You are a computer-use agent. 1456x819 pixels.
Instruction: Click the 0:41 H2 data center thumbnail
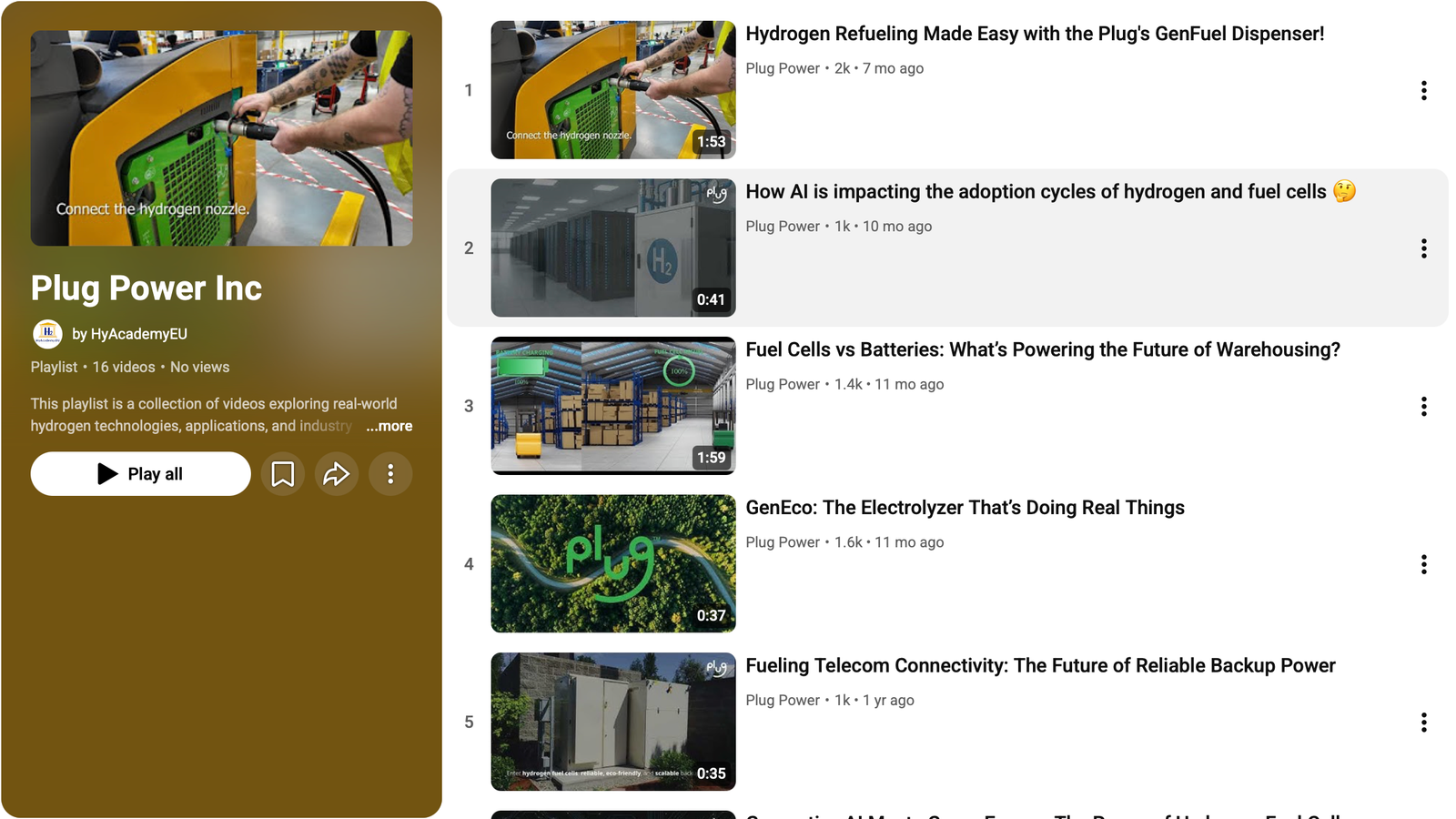613,248
